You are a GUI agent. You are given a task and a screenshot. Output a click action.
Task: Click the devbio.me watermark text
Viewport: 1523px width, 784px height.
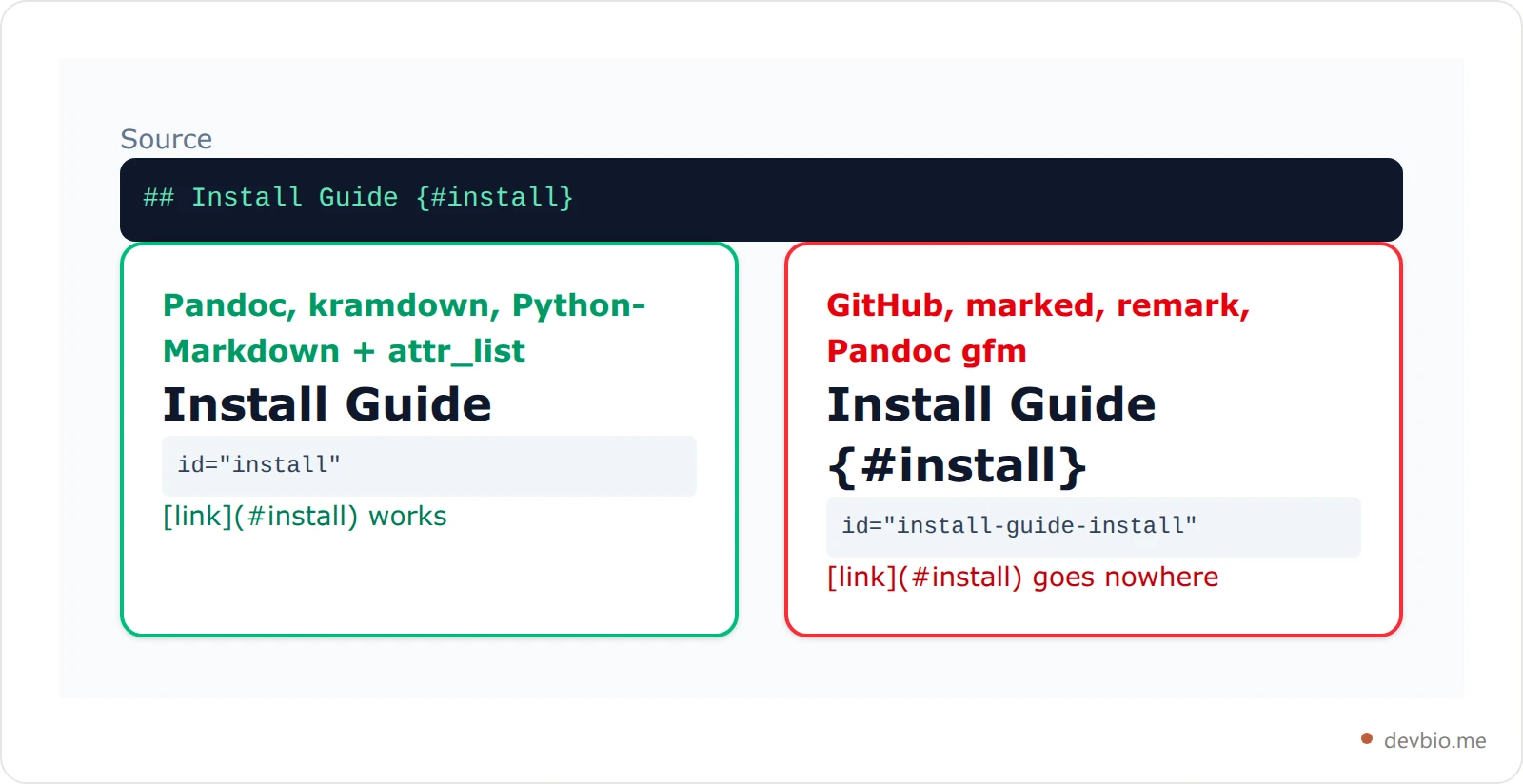click(x=1434, y=740)
